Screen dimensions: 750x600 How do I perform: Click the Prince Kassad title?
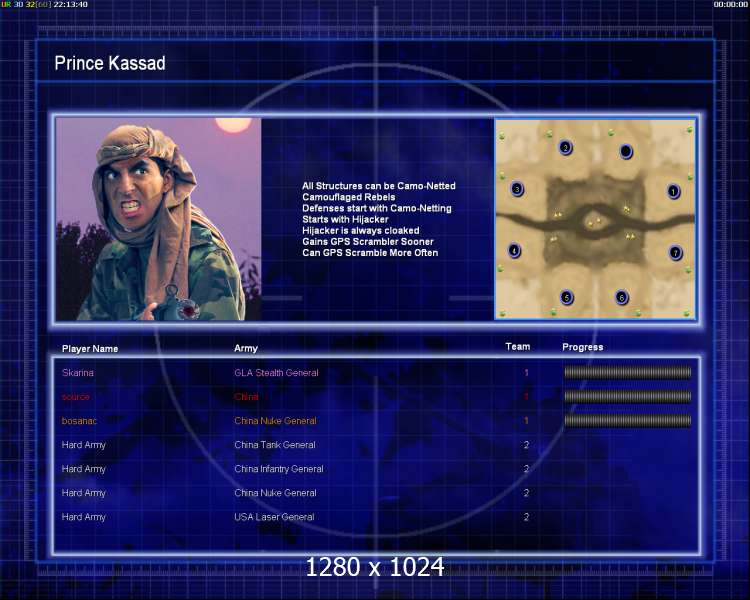click(110, 63)
